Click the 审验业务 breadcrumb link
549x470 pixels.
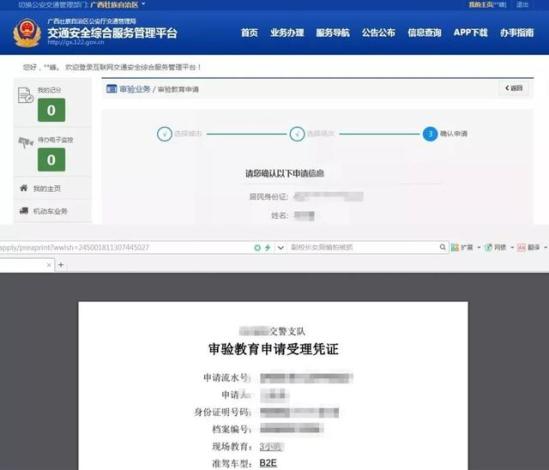coord(135,89)
